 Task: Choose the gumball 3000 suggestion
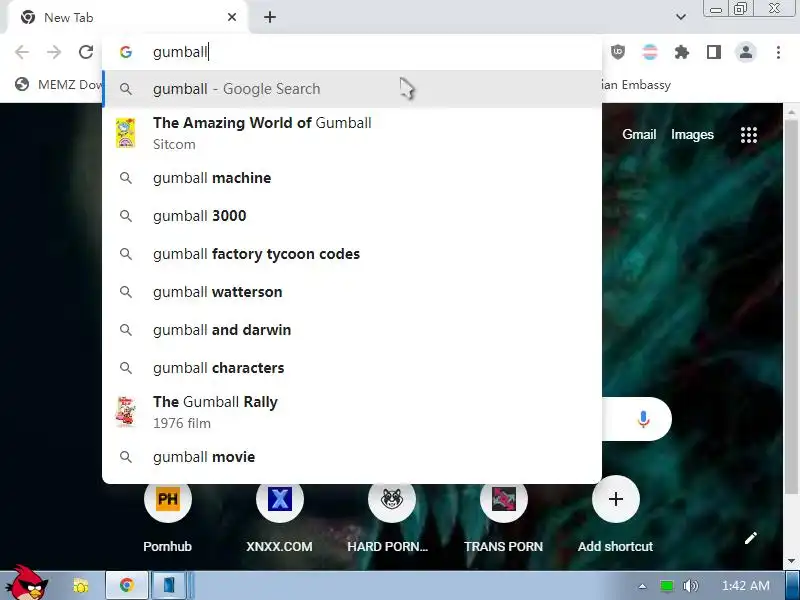(352, 216)
